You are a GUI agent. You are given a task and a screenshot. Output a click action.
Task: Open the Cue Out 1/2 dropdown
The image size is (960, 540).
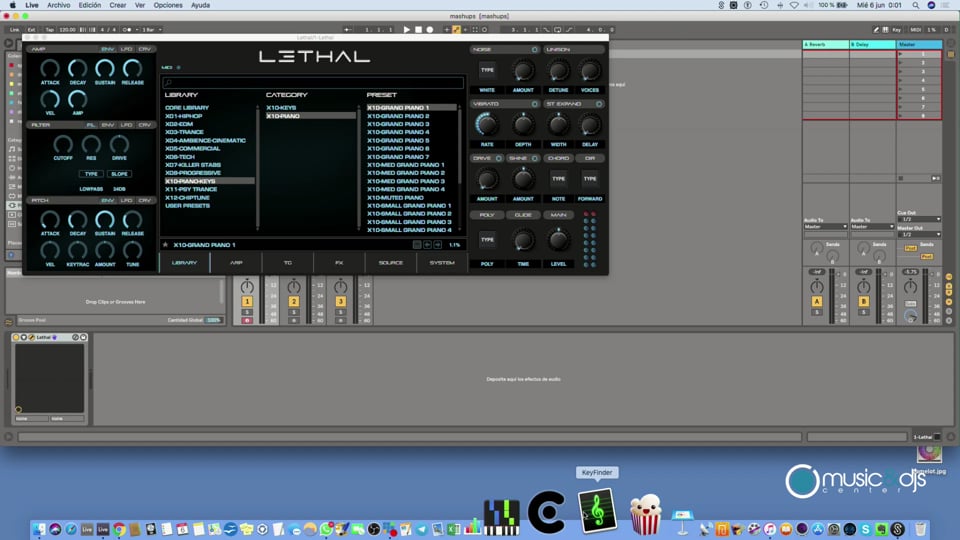coord(919,219)
